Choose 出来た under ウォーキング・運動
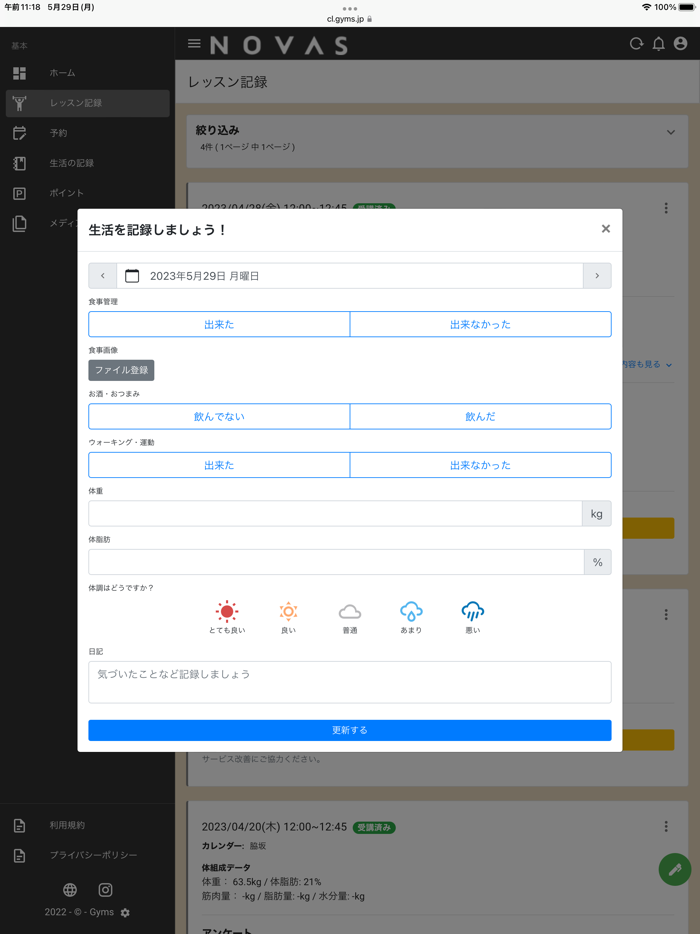The height and width of the screenshot is (934, 700). point(219,465)
